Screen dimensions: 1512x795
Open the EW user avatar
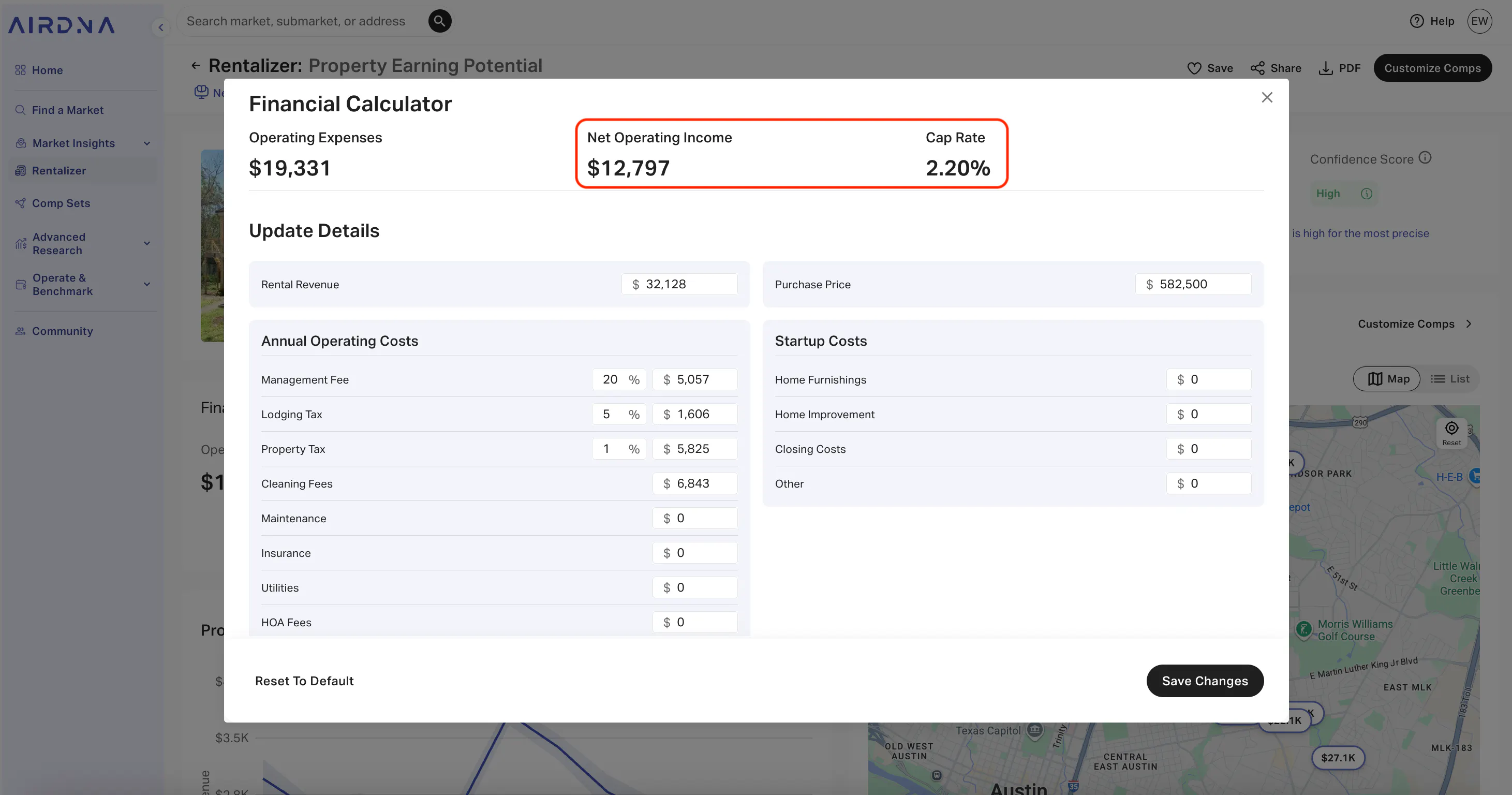pos(1479,21)
